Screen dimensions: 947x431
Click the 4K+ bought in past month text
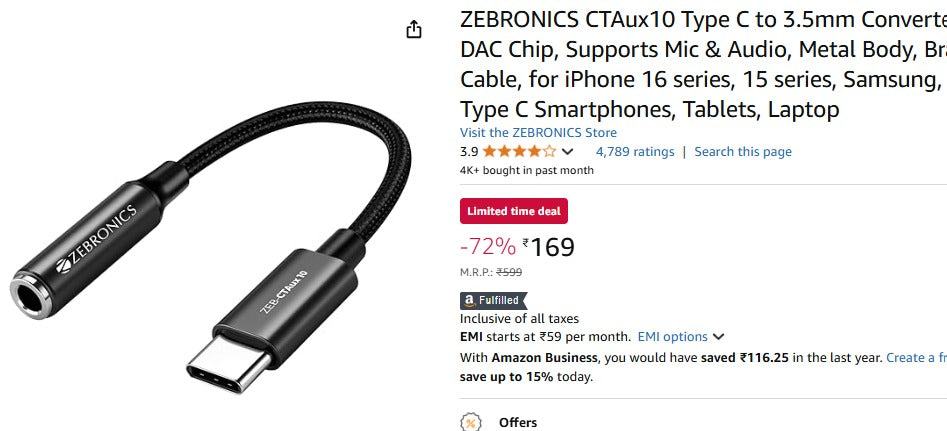[526, 170]
